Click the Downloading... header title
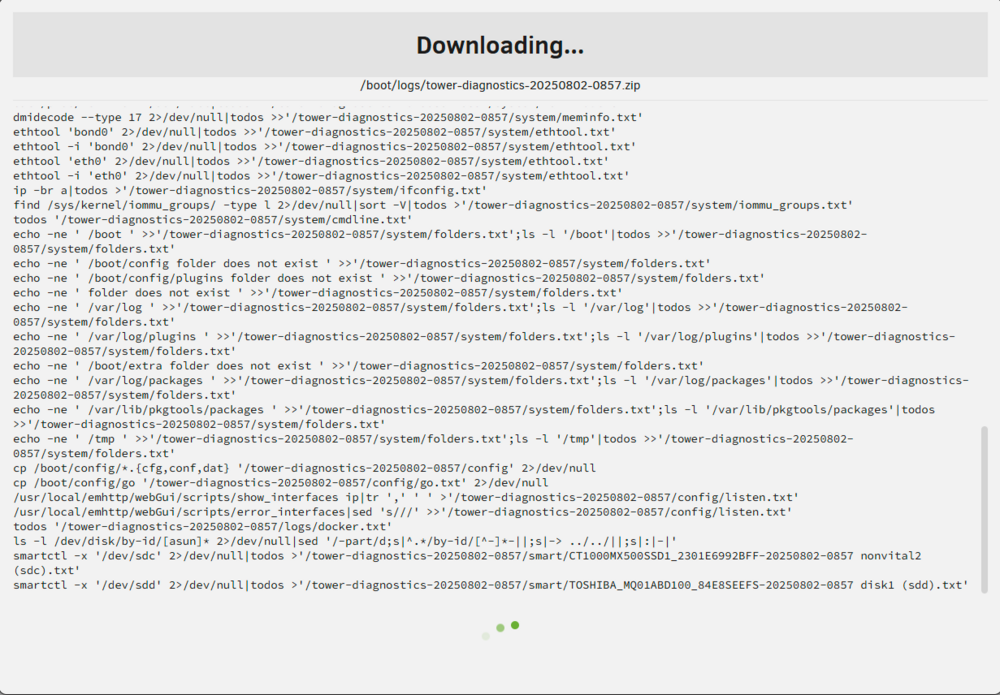 500,45
